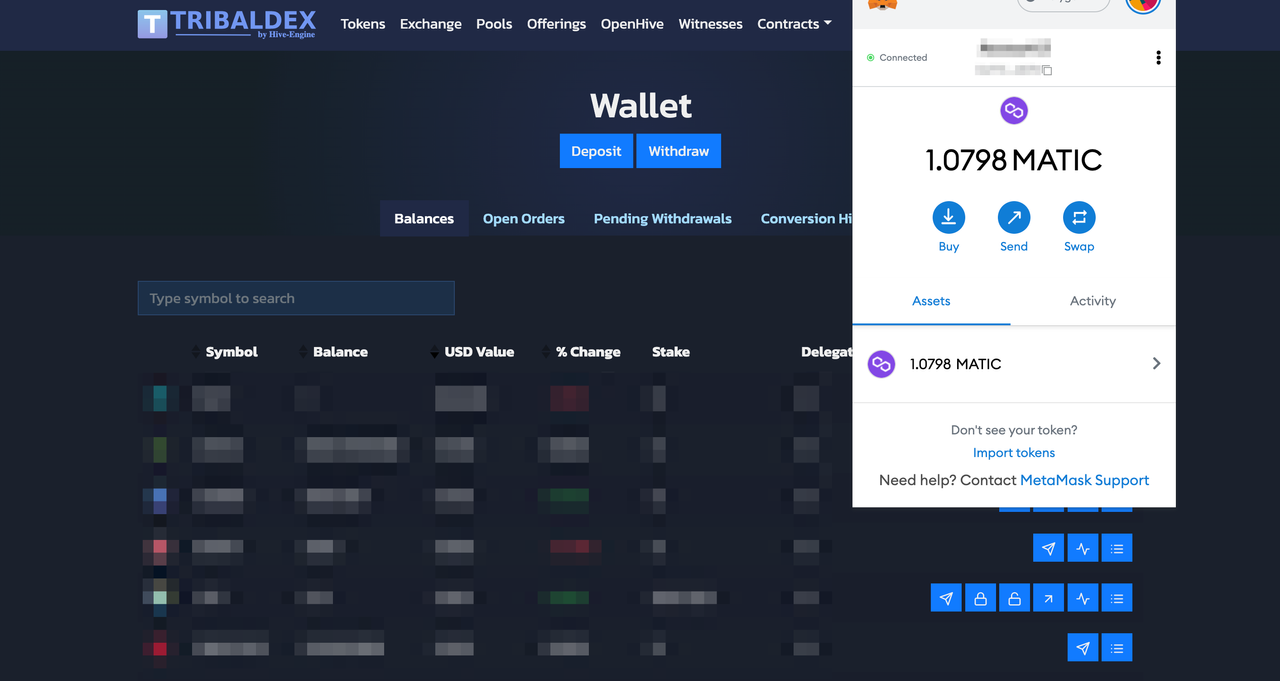Viewport: 1280px width, 681px height.
Task: Open the OpenHive nav item
Action: click(x=632, y=24)
